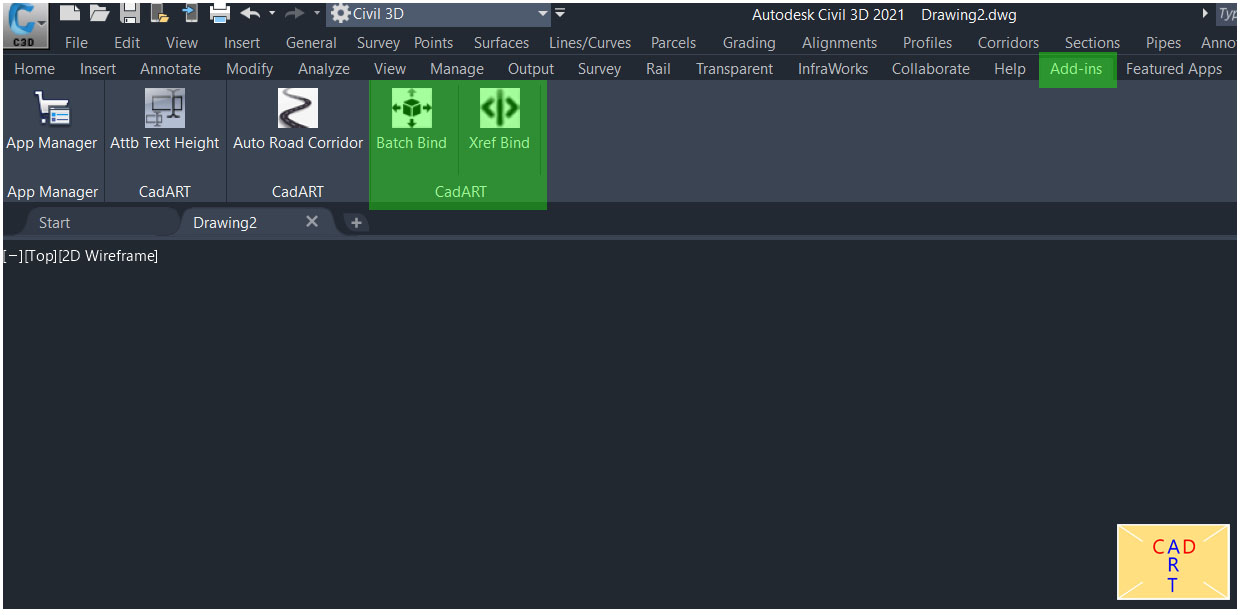Switch to the Rail ribbon tab
Screen dimensions: 1240x615
pos(658,69)
